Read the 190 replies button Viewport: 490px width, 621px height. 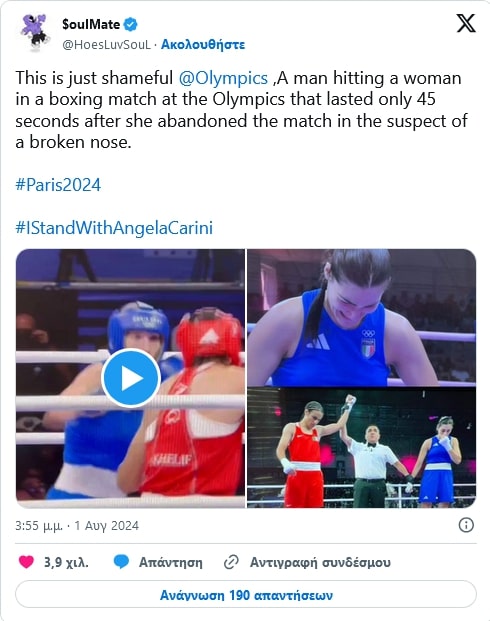click(x=246, y=595)
